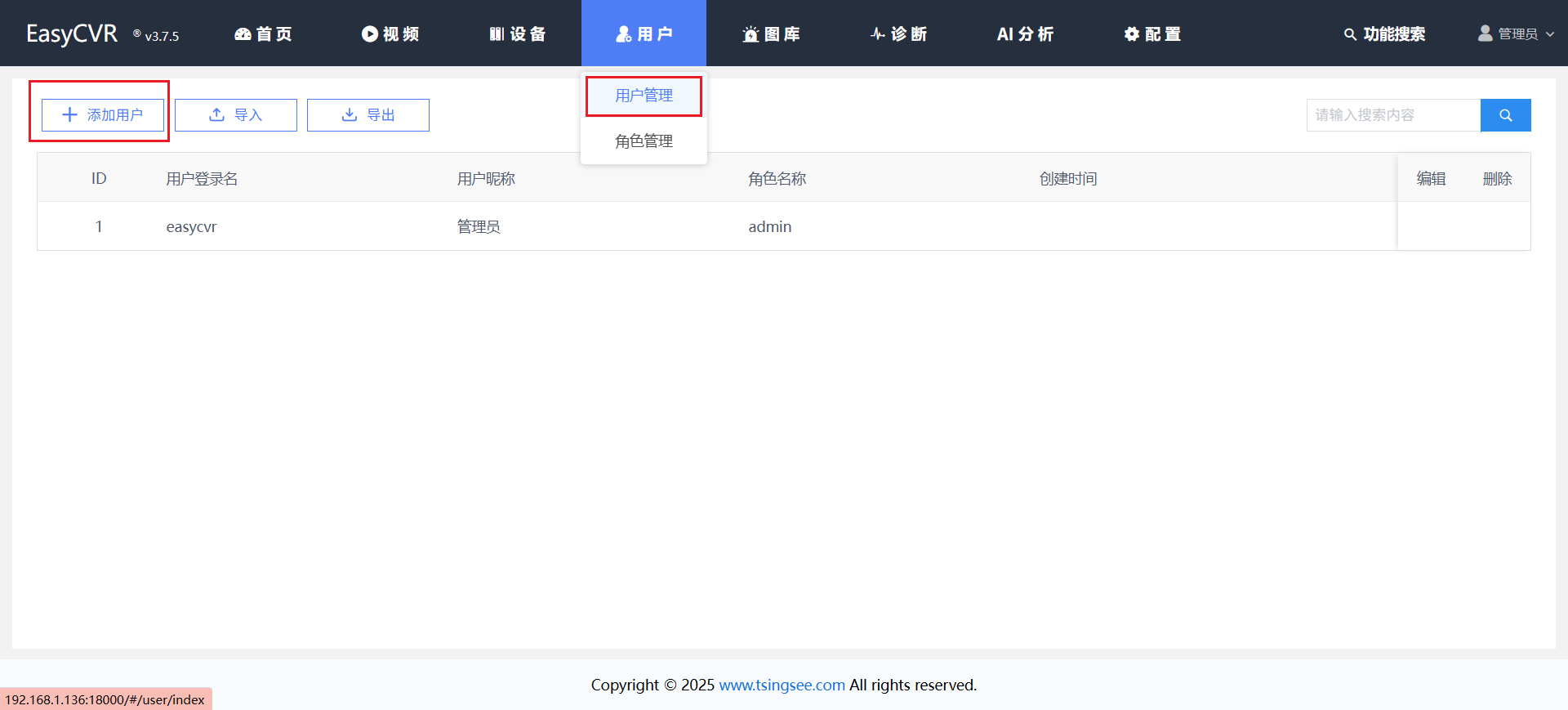Click the play icon beside 视频
Viewport: 1568px width, 710px height.
point(370,33)
